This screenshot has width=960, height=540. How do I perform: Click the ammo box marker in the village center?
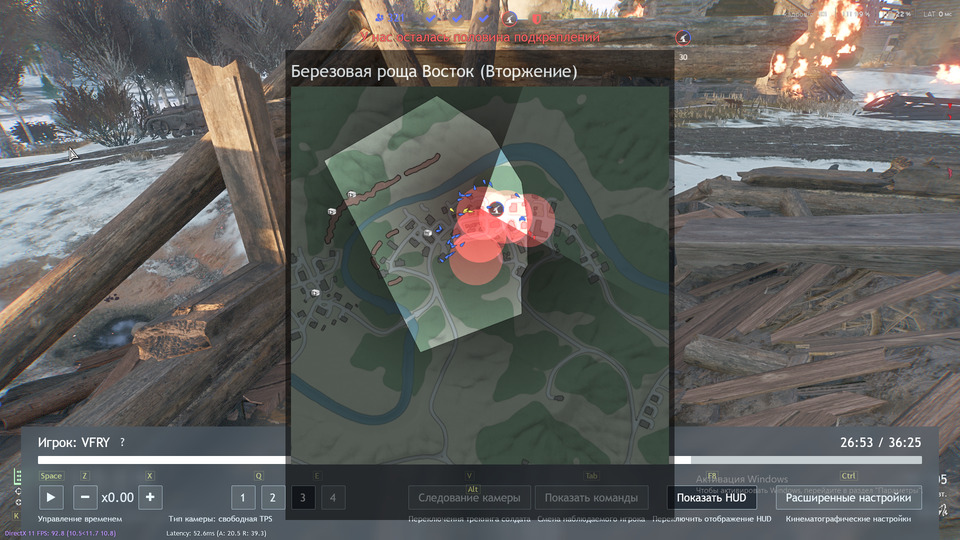[x=427, y=232]
